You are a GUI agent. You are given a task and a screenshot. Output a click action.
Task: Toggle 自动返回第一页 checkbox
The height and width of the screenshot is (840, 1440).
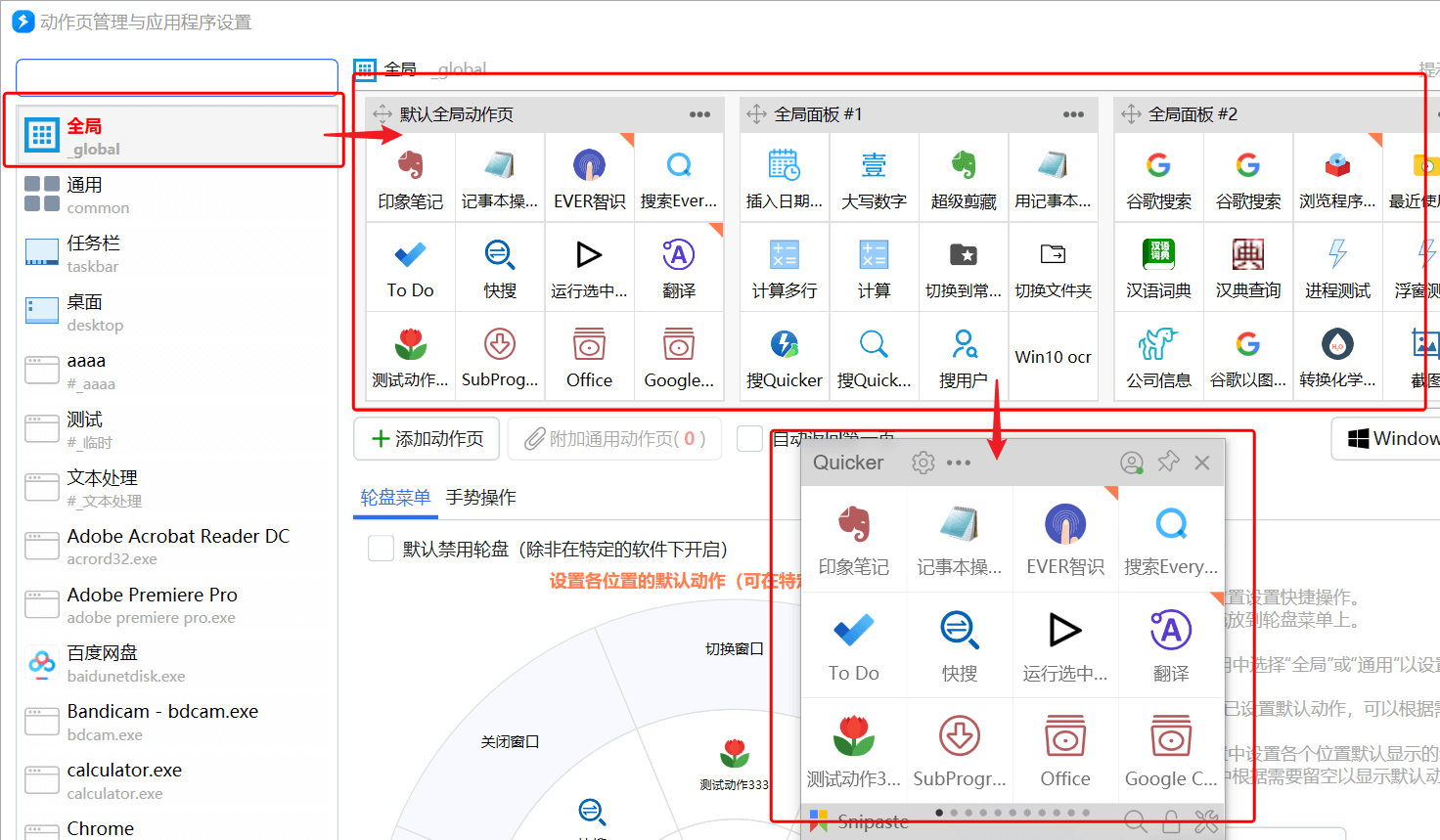(749, 439)
